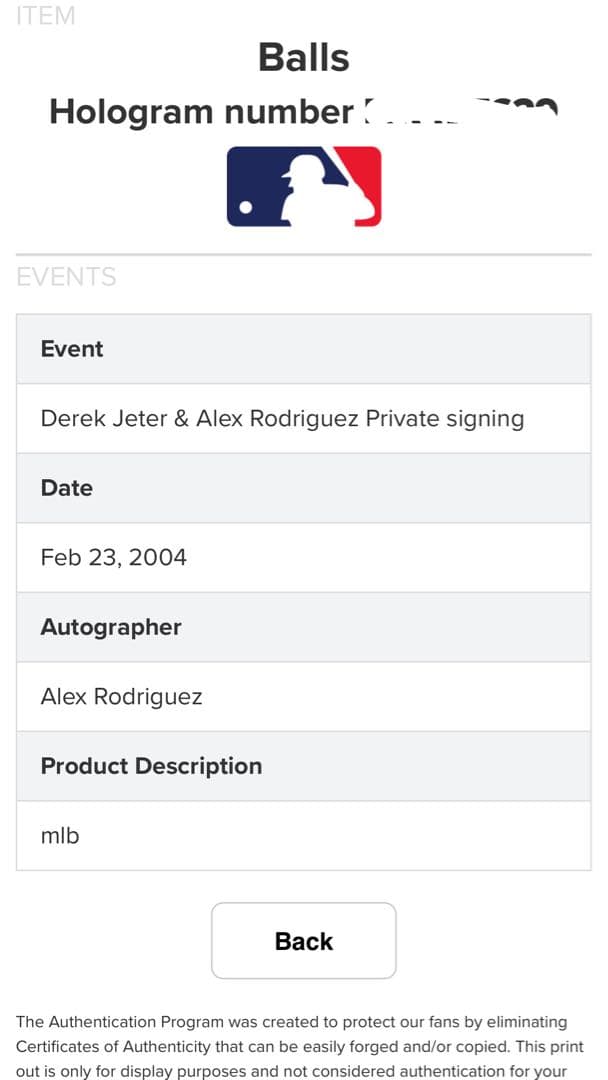Select the Product Description header row
Viewport: 608px width, 1080px height.
tap(304, 766)
